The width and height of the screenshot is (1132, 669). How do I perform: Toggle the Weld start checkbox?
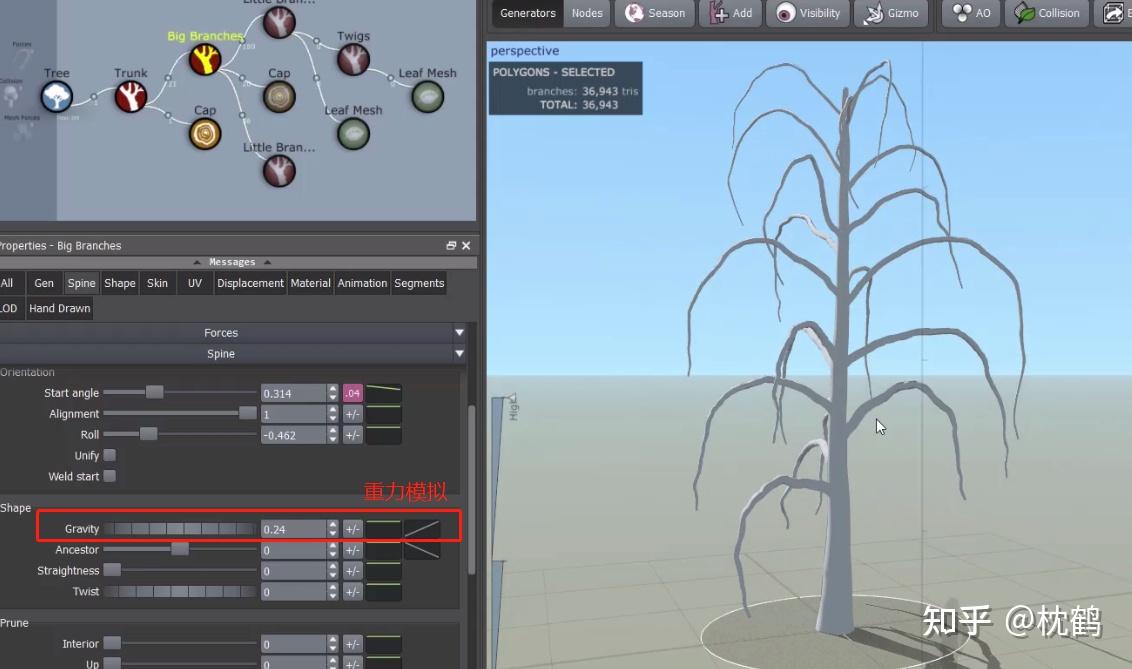tap(110, 476)
